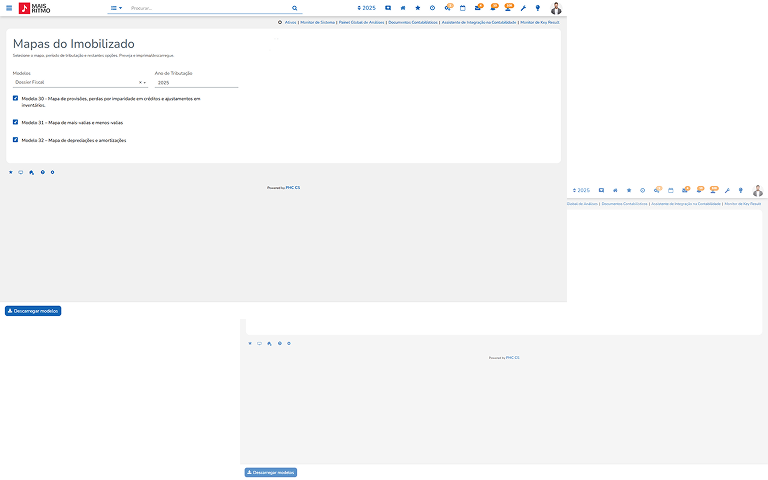Click the magnifier icon in the Procurar search bar

point(294,8)
